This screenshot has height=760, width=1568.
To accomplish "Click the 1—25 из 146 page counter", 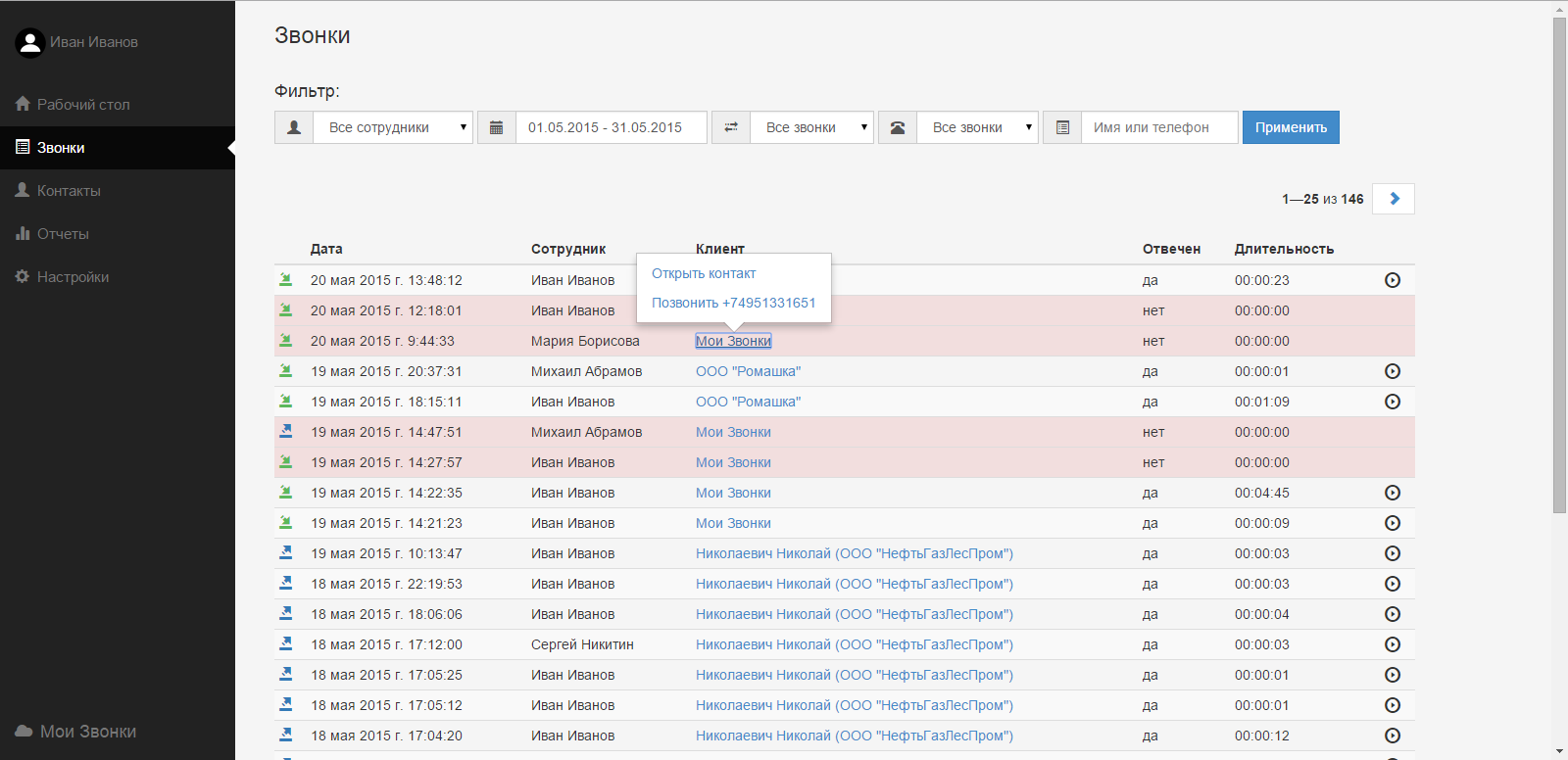I will pos(1323,199).
